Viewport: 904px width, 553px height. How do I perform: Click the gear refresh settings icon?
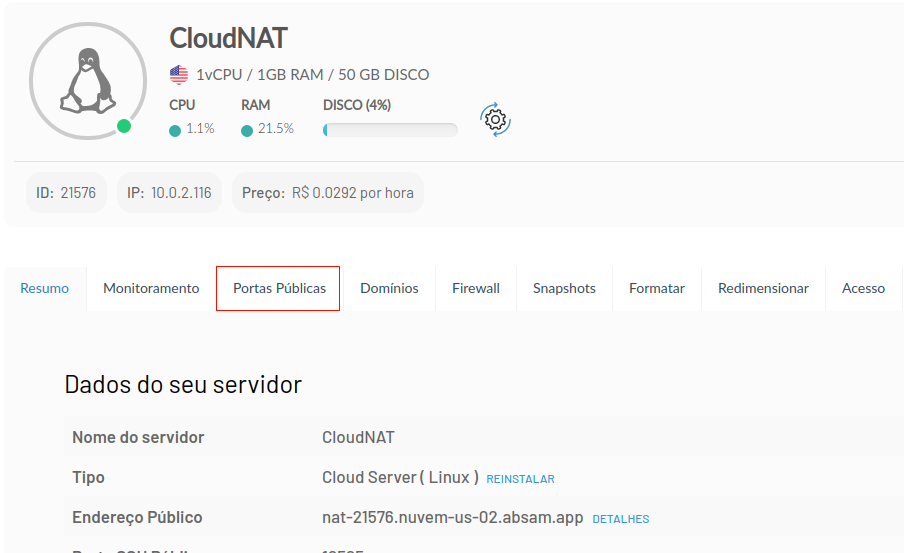pos(495,119)
